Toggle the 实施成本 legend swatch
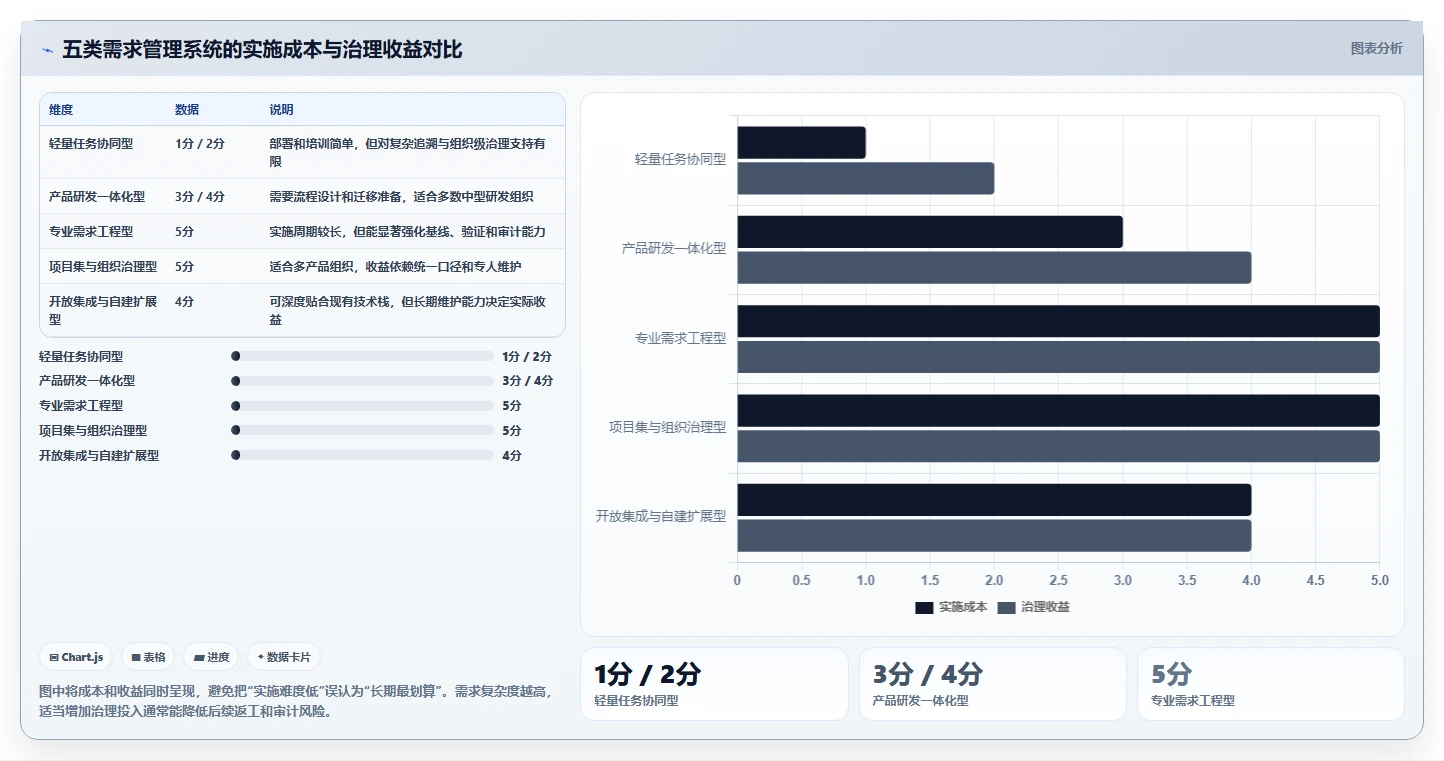The height and width of the screenshot is (761, 1444). coord(924,607)
